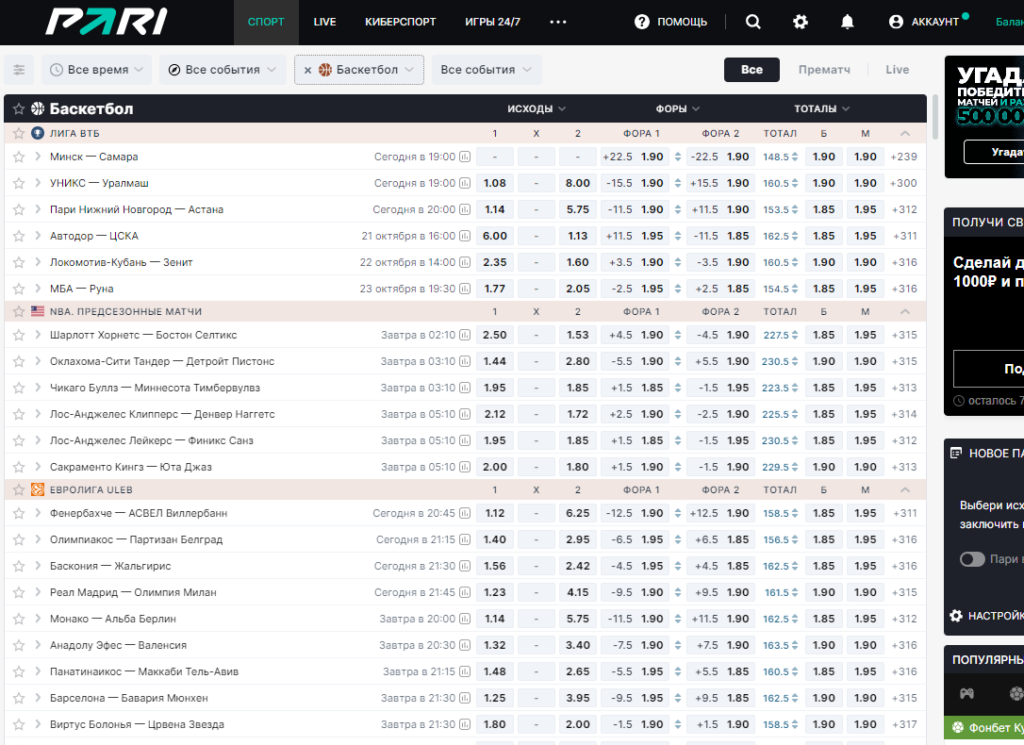Click the PARI logo
The height and width of the screenshot is (745, 1024).
coord(106,22)
